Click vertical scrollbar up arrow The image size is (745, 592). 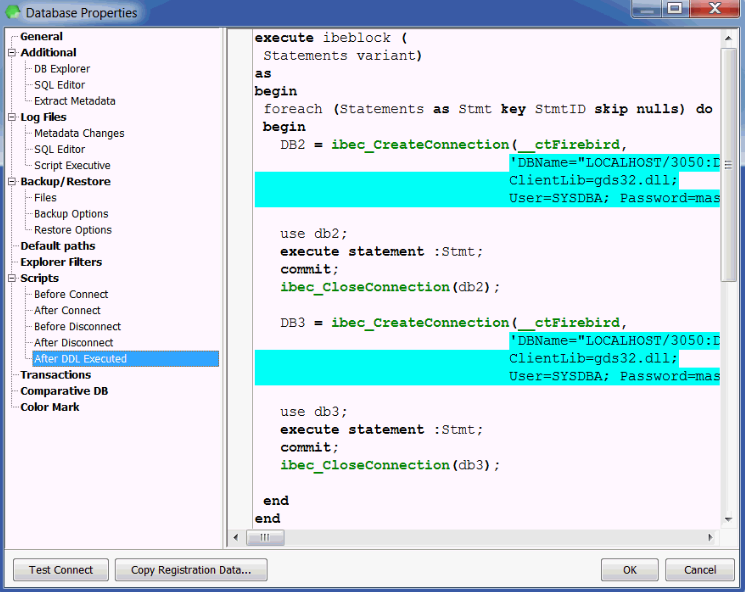[x=728, y=38]
